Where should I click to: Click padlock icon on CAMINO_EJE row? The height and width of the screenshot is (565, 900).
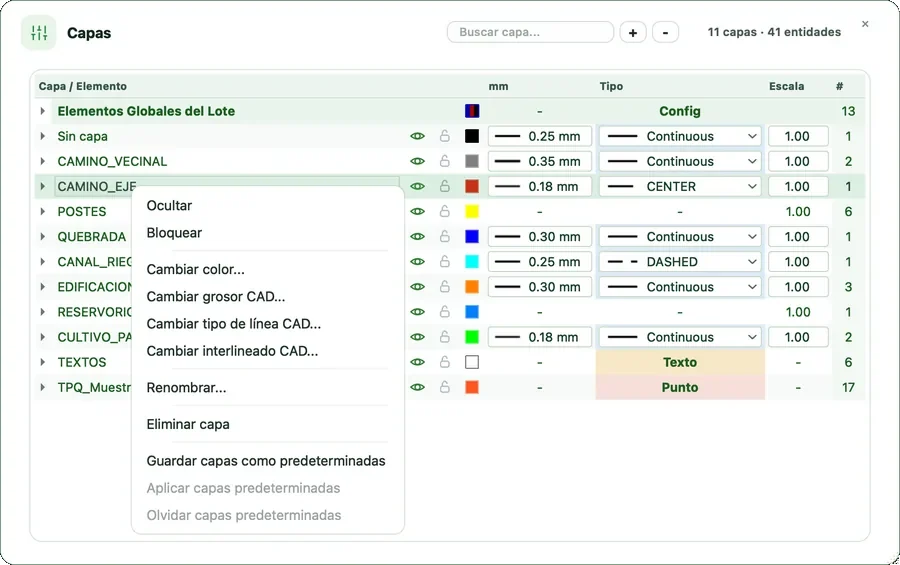point(444,186)
